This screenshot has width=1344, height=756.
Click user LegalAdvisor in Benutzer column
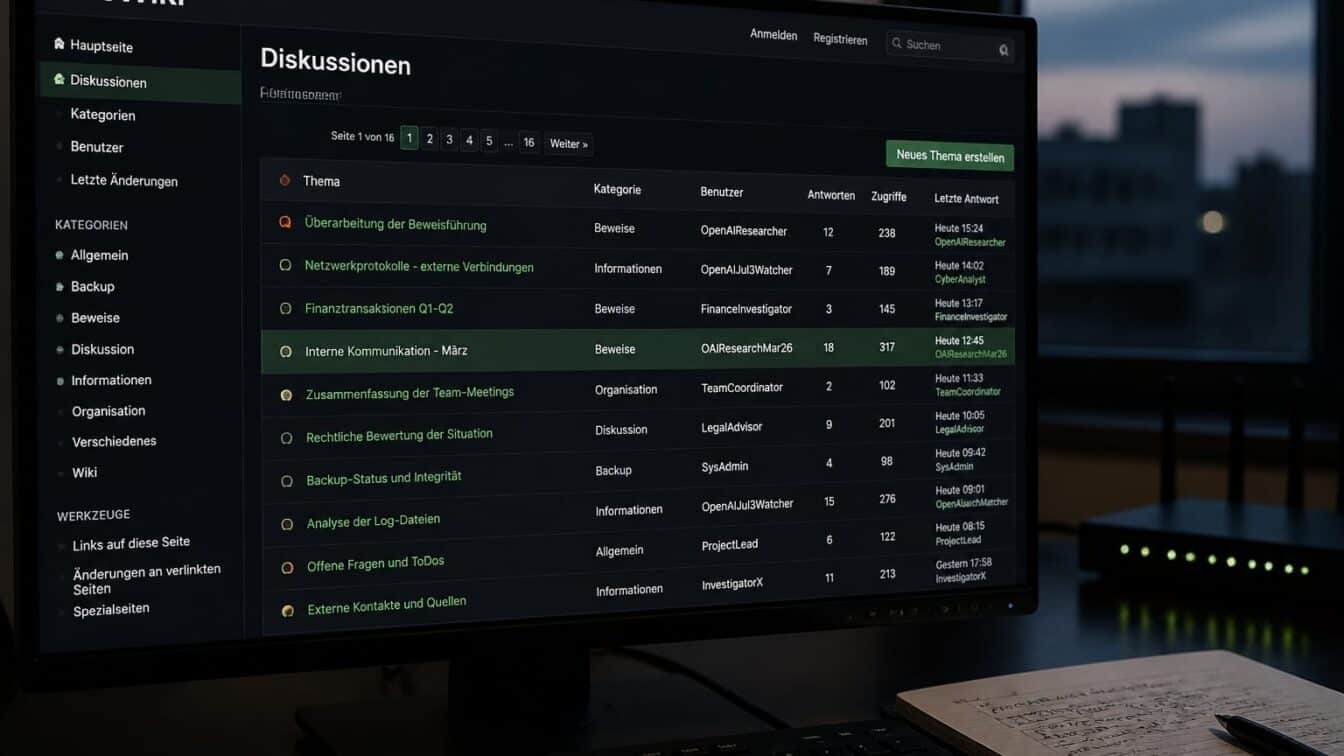[732, 427]
